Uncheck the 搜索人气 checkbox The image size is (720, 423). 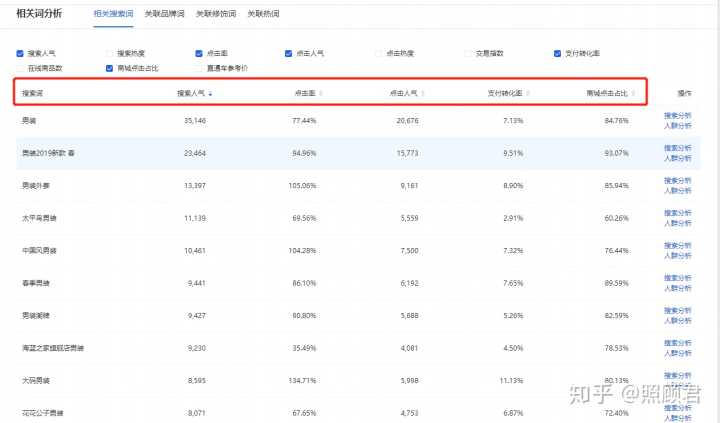(x=20, y=53)
